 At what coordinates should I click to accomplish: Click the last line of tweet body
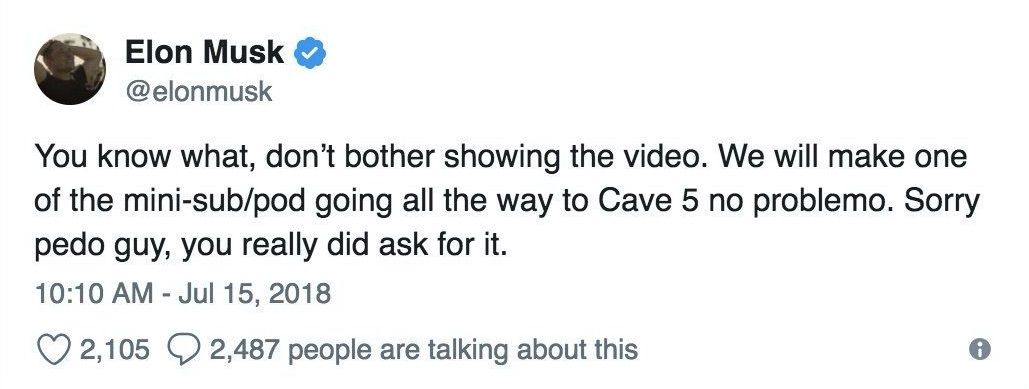(270, 246)
